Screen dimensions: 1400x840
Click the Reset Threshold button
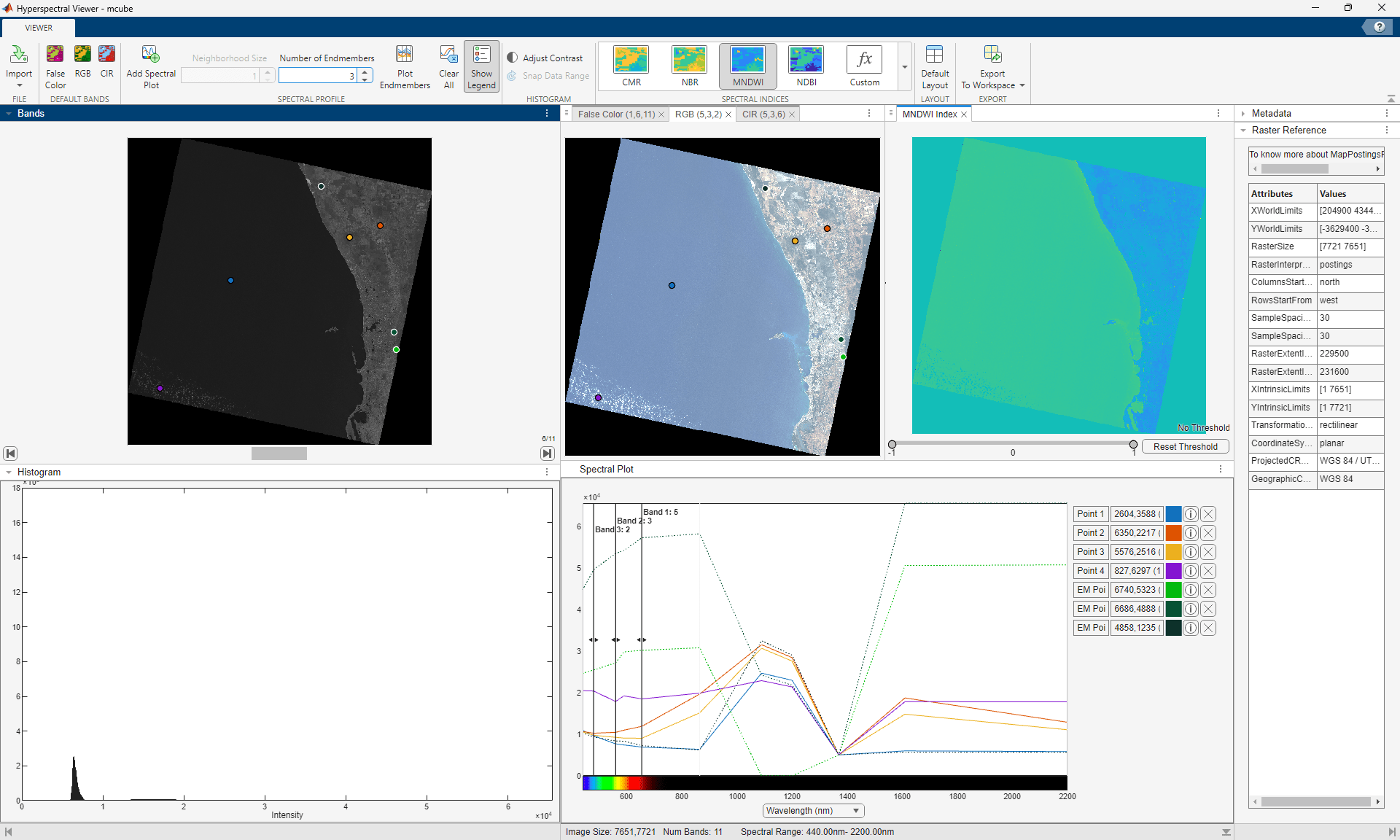tap(1186, 446)
